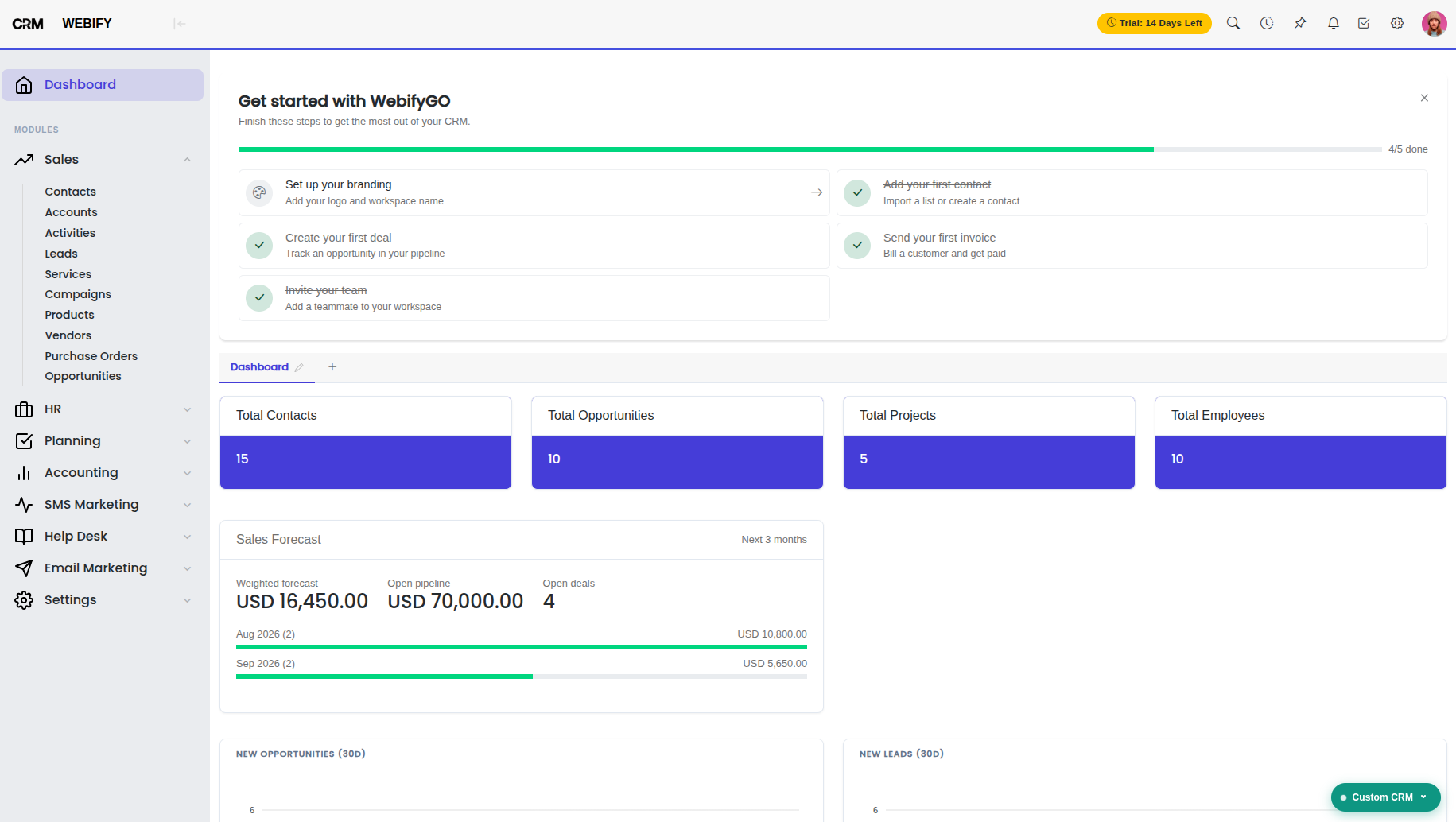Toggle the Invite your team checkmark
The height and width of the screenshot is (822, 1456).
(259, 298)
